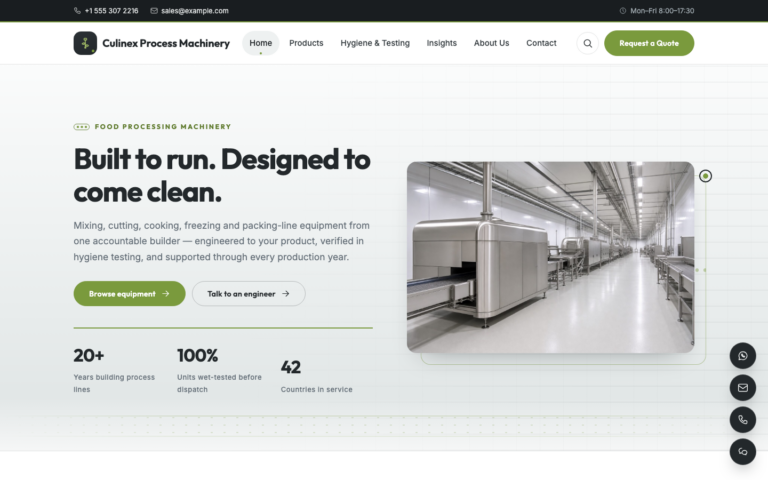Click the 100% statistic
This screenshot has width=768, height=480.
197,356
